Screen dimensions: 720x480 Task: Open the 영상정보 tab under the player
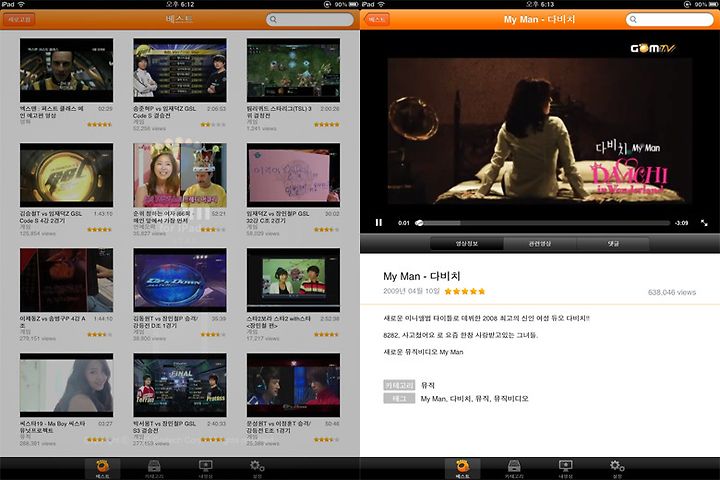pos(467,243)
